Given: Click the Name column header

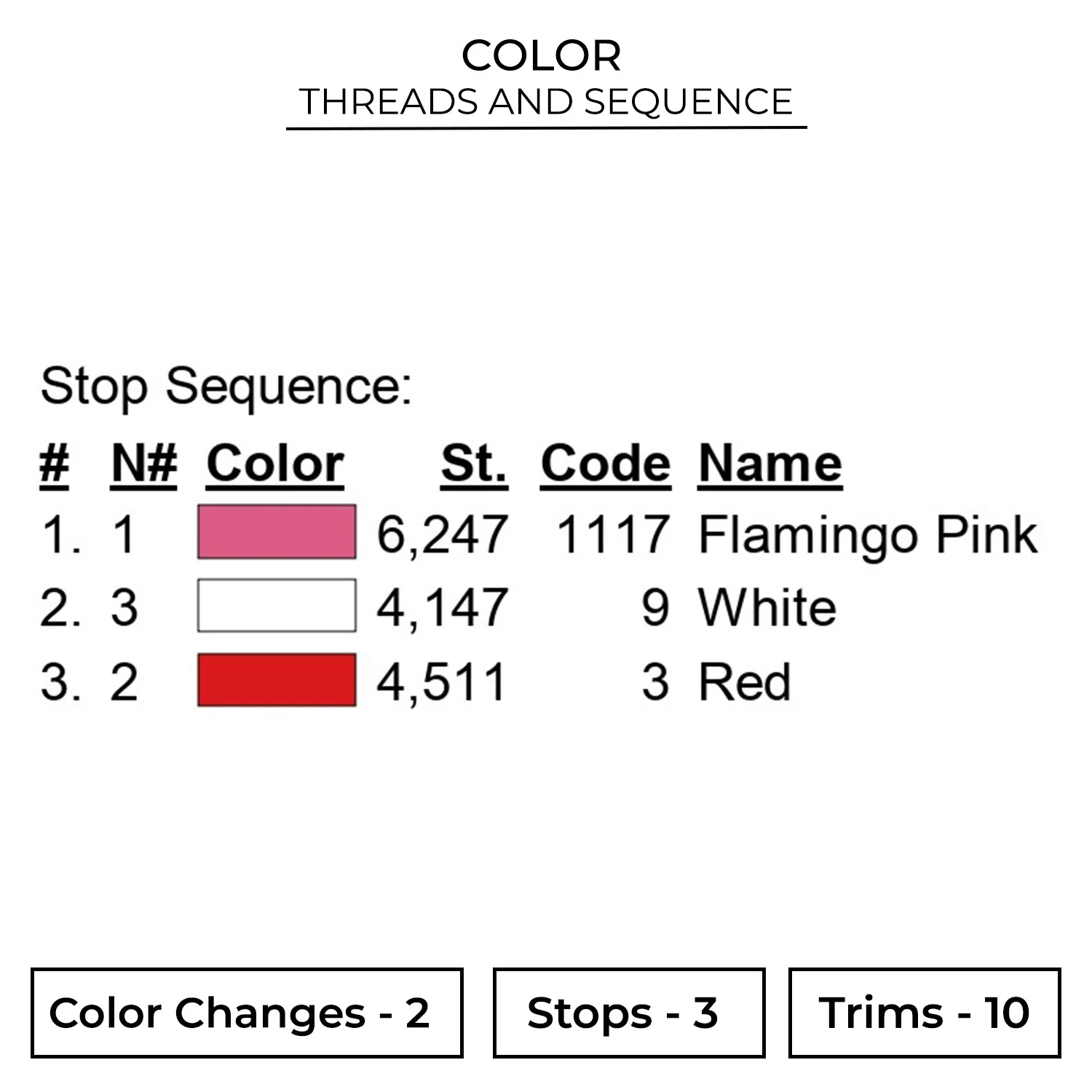Looking at the screenshot, I should click(770, 463).
